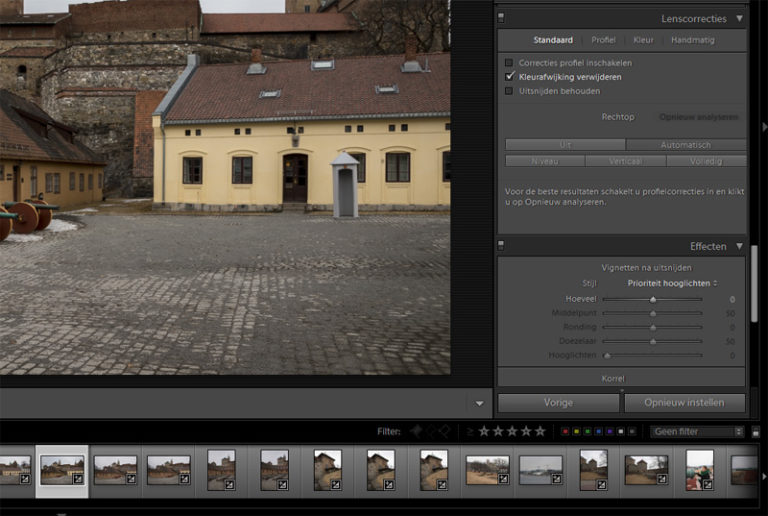This screenshot has width=768, height=516.
Task: Click the Vorige button
Action: coord(558,402)
